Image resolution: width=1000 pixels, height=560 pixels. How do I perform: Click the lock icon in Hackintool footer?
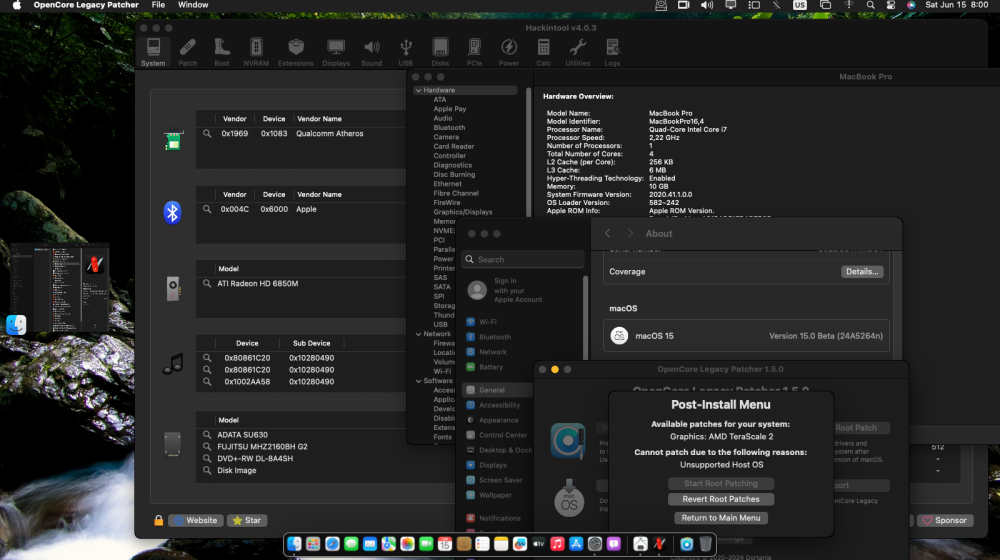tap(158, 520)
